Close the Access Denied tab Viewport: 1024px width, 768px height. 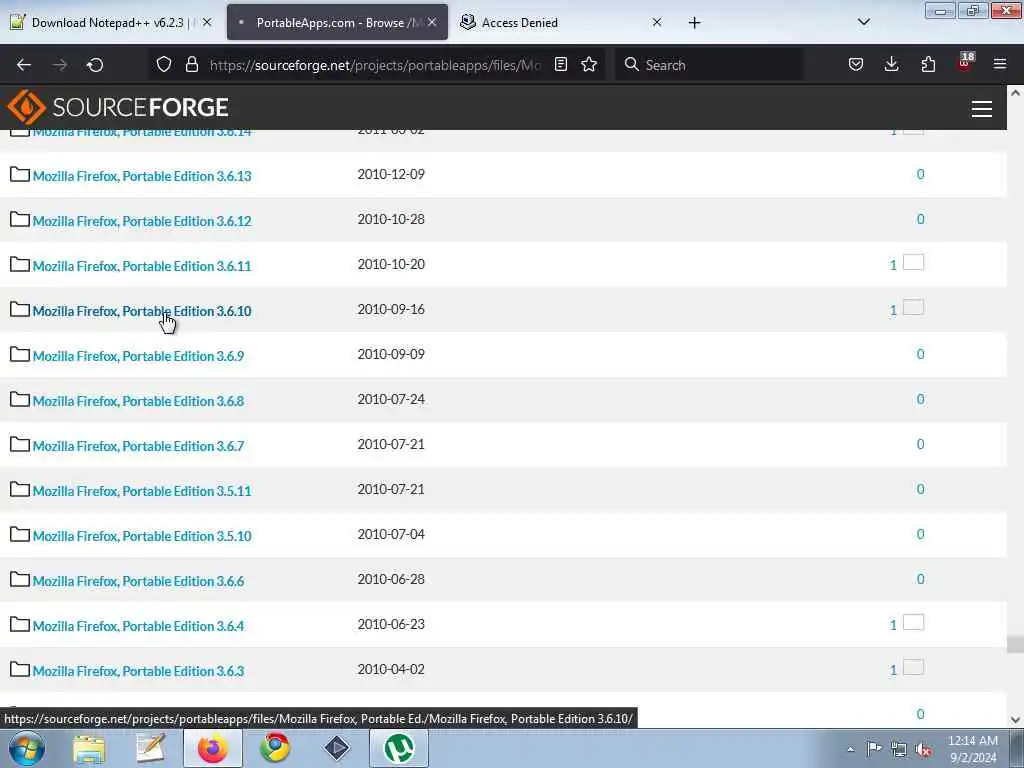657,22
